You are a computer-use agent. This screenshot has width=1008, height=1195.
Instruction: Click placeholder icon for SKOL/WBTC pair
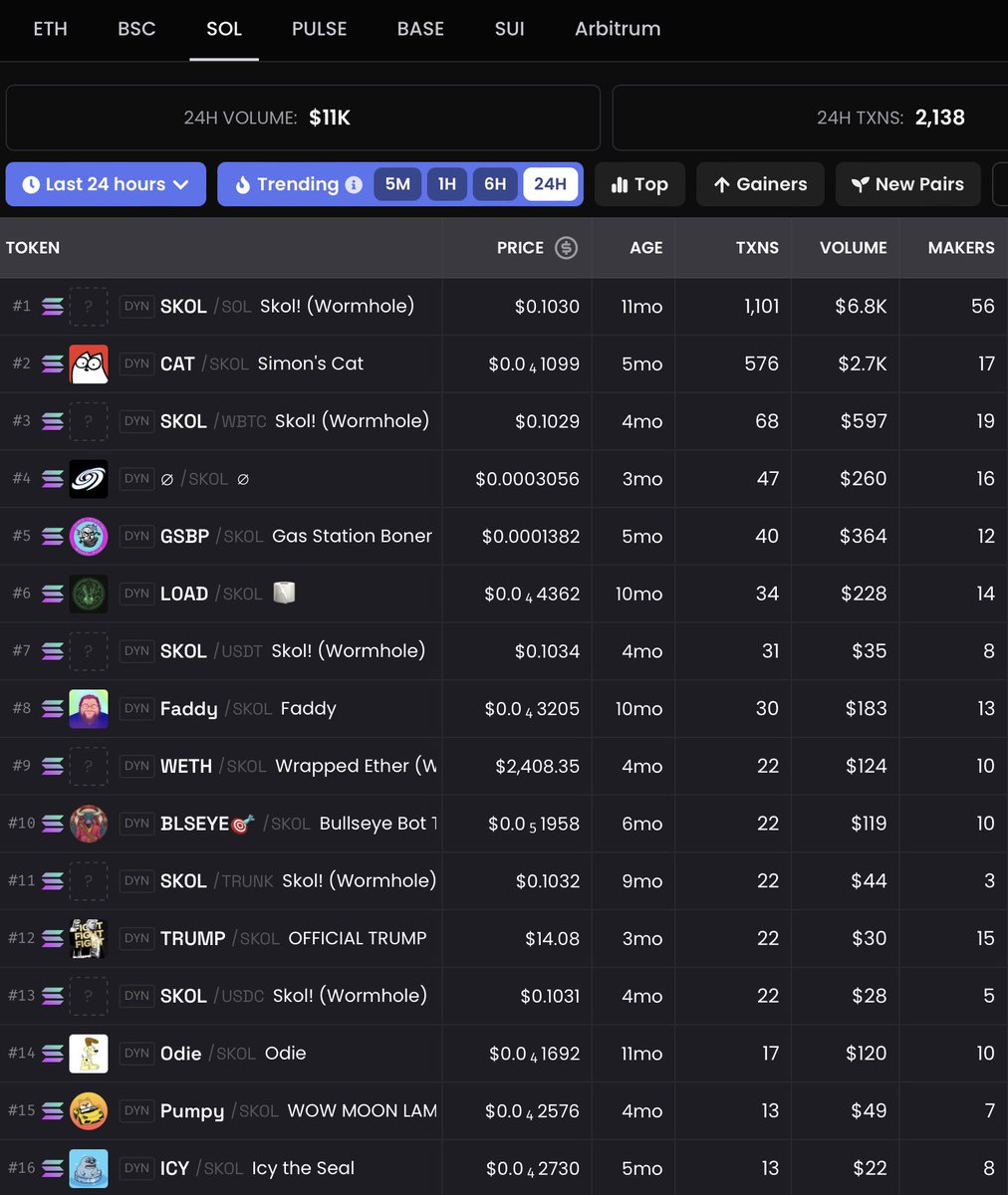coord(89,421)
